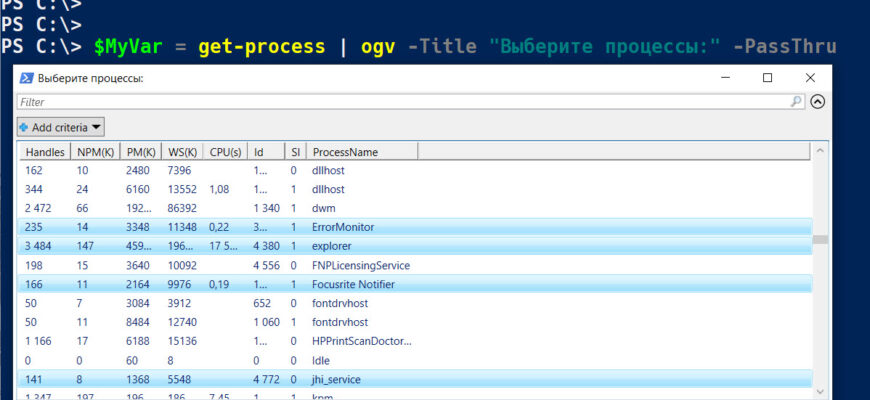Screen dimensions: 870x400
Task: Sort by the ProcessName column header
Action: click(x=345, y=152)
